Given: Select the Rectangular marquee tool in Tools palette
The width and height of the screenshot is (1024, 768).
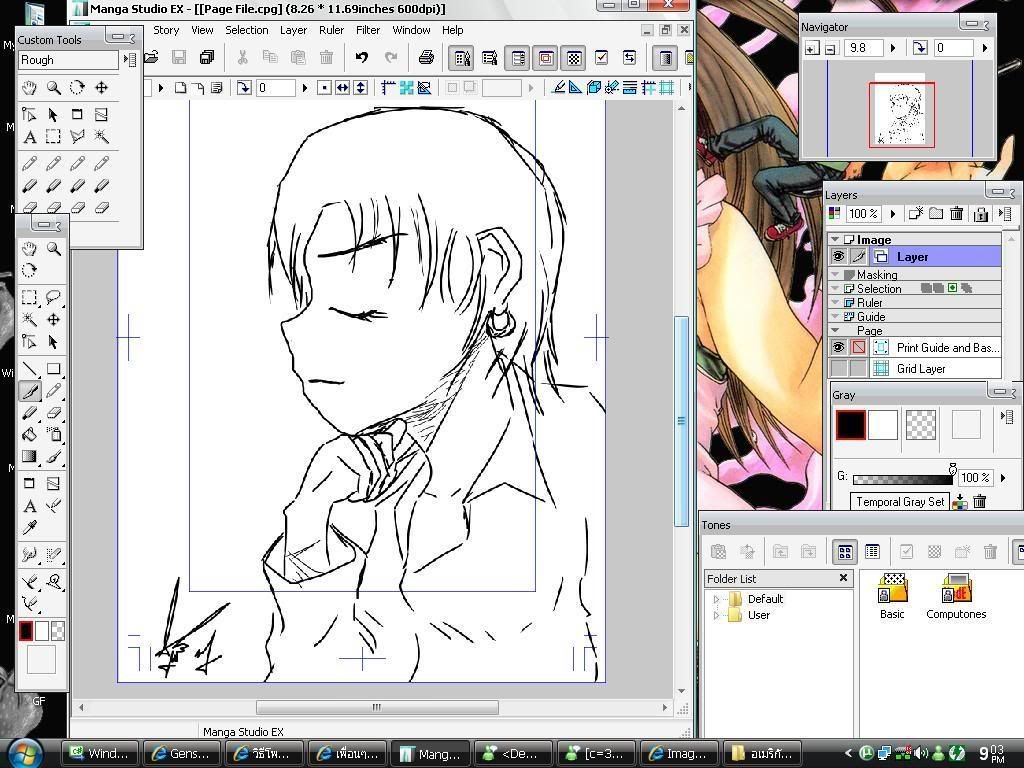Looking at the screenshot, I should coord(30,298).
